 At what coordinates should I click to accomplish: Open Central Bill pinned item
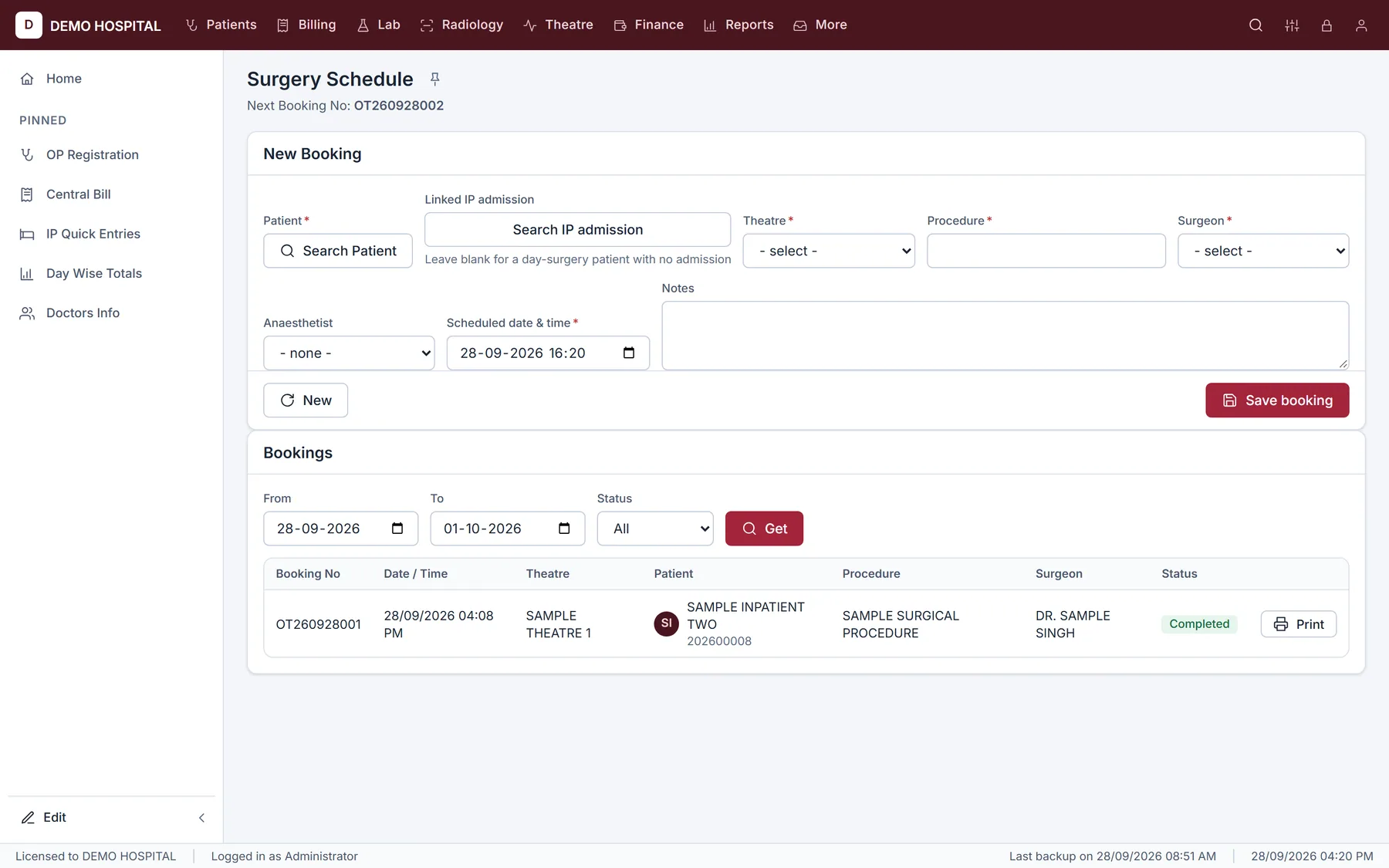pyautogui.click(x=111, y=194)
